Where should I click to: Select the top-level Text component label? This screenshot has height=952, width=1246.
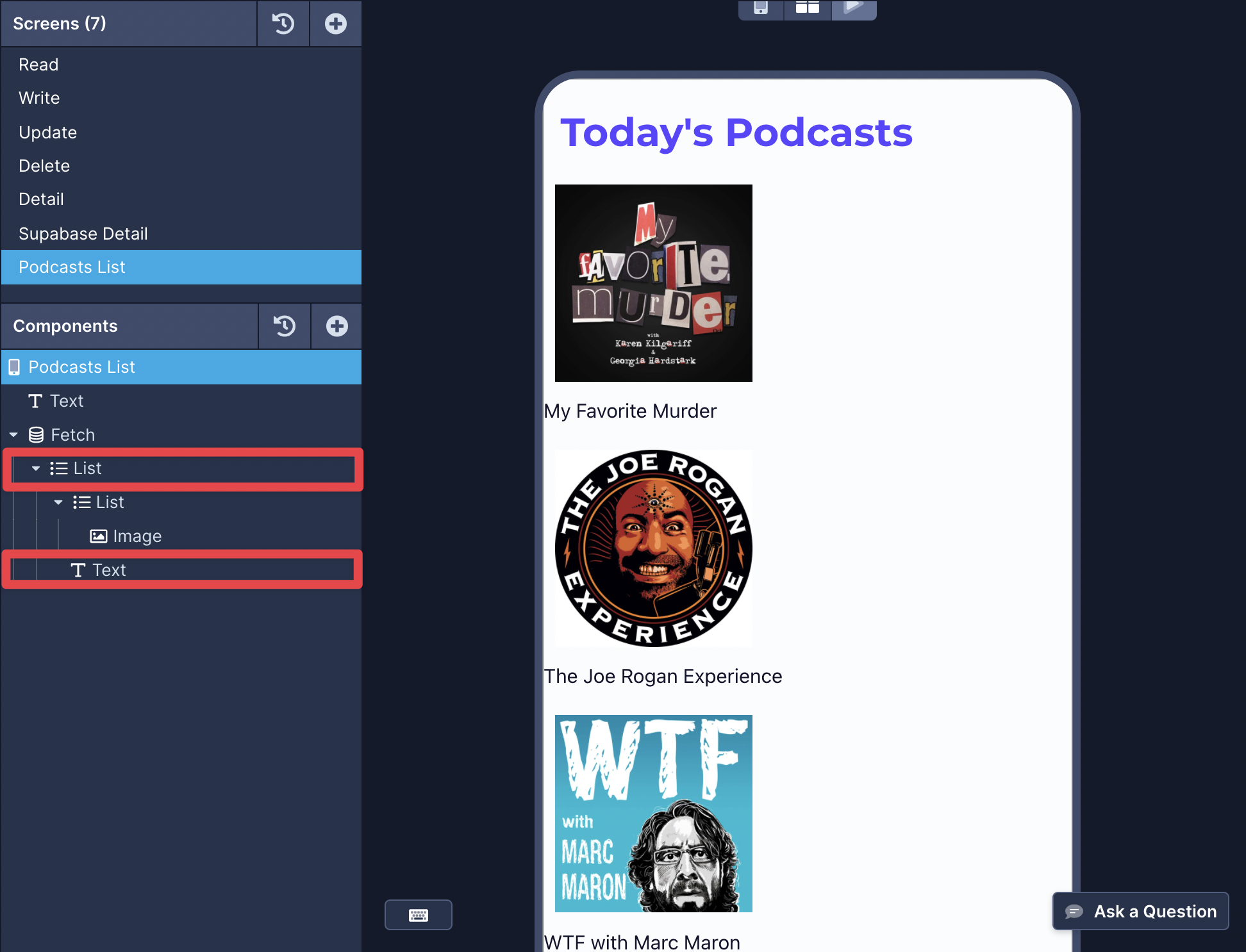pyautogui.click(x=67, y=401)
